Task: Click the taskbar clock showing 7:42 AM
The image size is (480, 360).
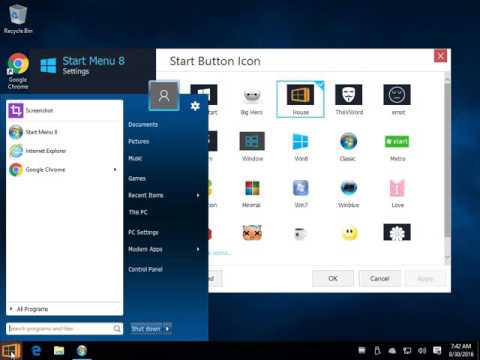Action: (x=461, y=350)
